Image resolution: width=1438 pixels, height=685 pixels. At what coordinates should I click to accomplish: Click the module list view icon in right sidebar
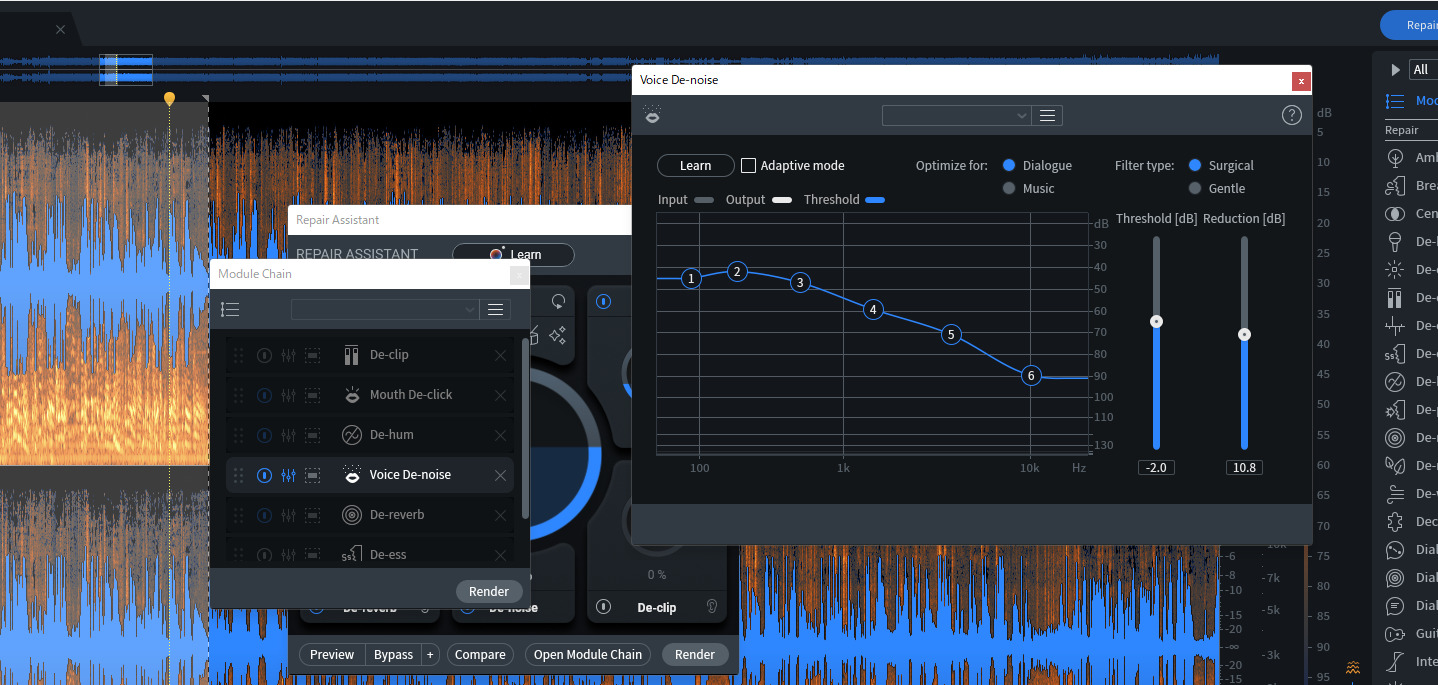(x=1395, y=101)
